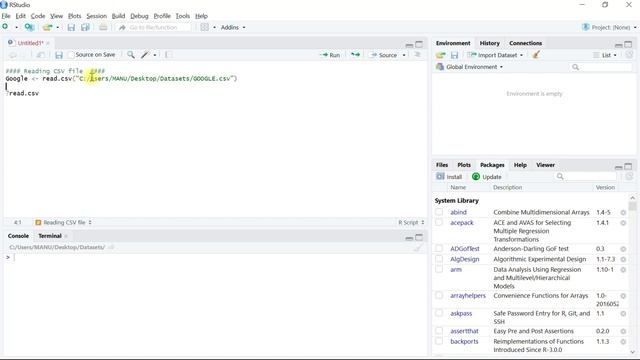Check the AlgDesign package checkbox
The width and height of the screenshot is (640, 360).
click(x=439, y=259)
